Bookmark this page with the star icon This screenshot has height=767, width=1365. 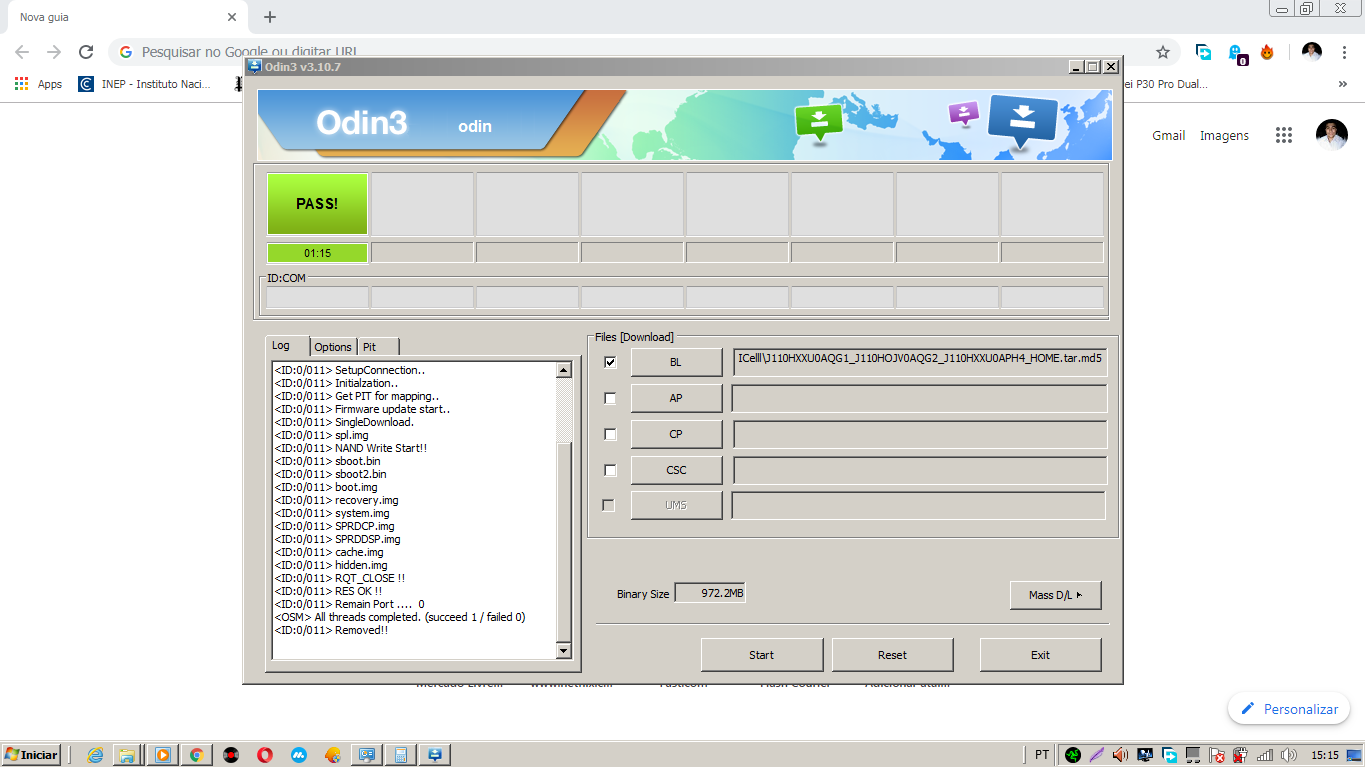click(1163, 52)
